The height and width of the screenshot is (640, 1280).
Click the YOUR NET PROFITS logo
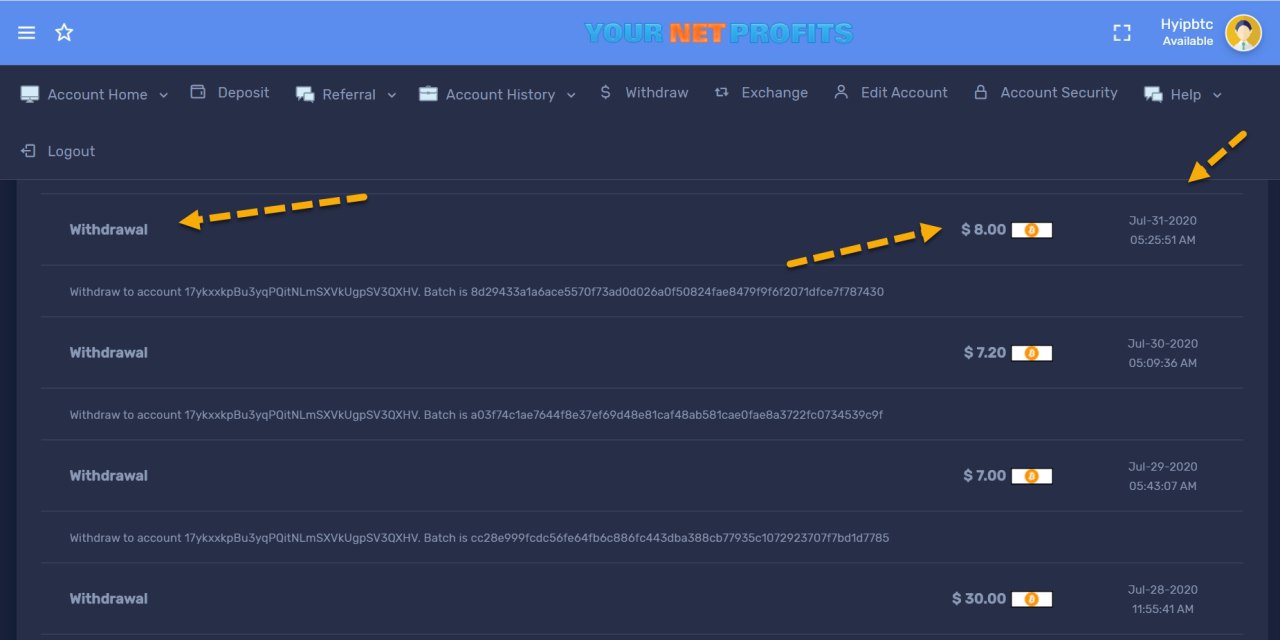[x=719, y=33]
